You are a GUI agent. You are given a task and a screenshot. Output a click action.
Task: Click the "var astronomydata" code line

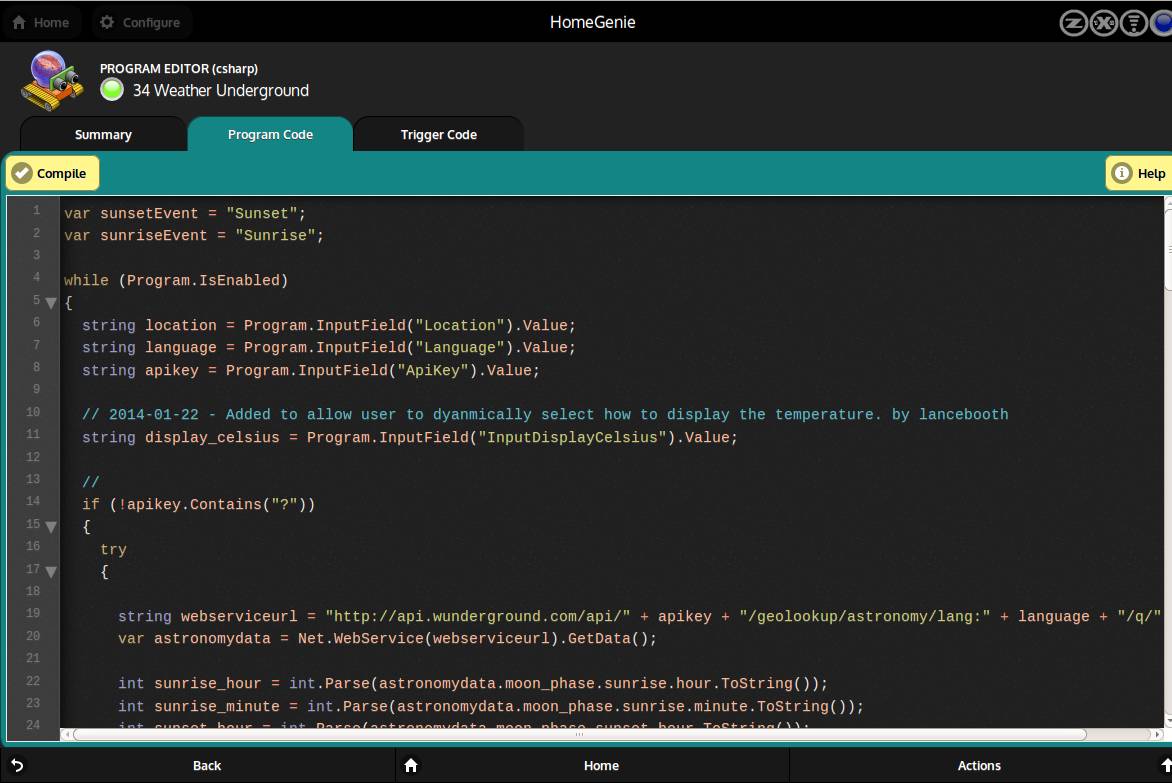[x=387, y=639]
